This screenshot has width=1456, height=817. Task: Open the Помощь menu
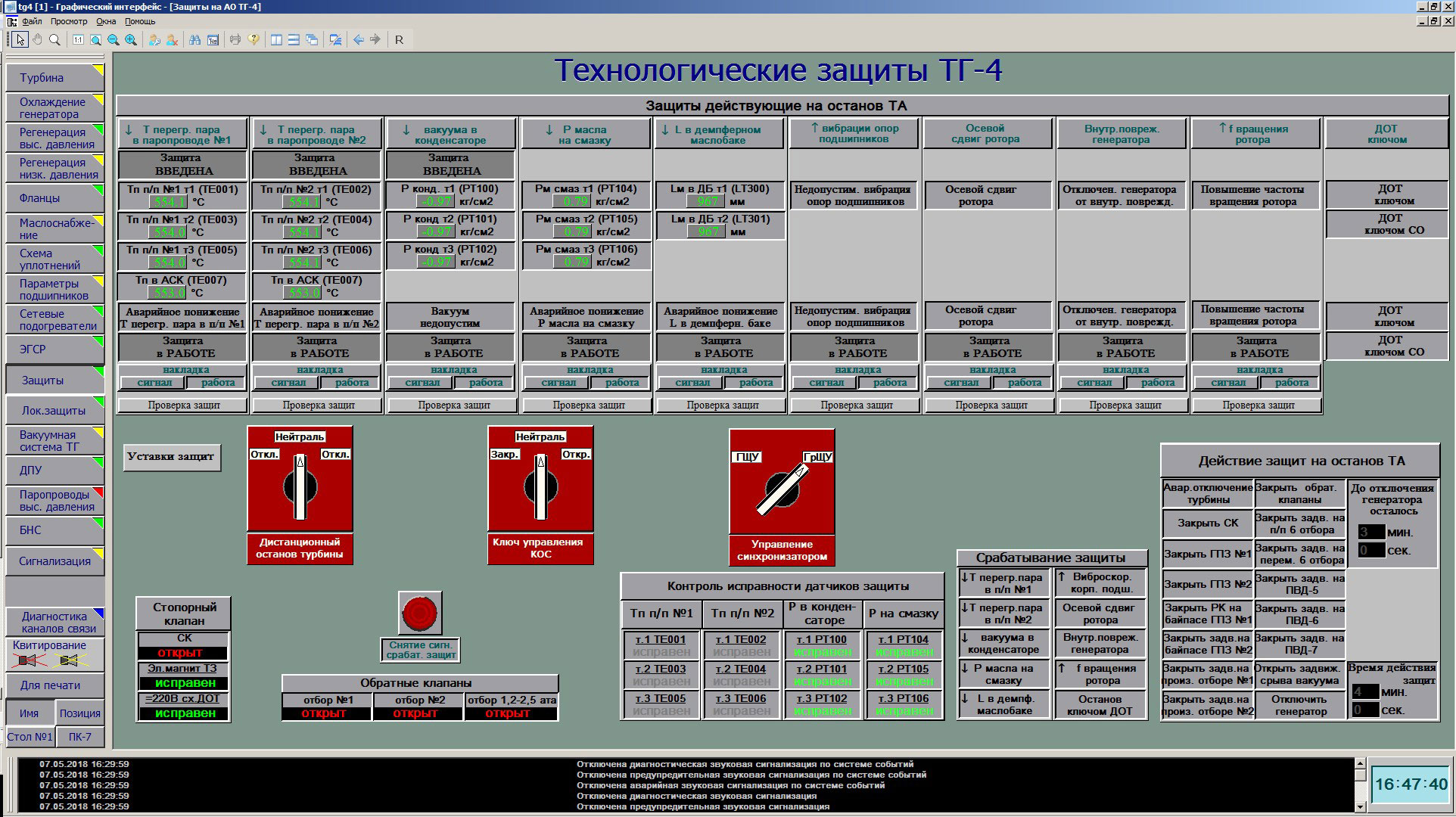140,21
